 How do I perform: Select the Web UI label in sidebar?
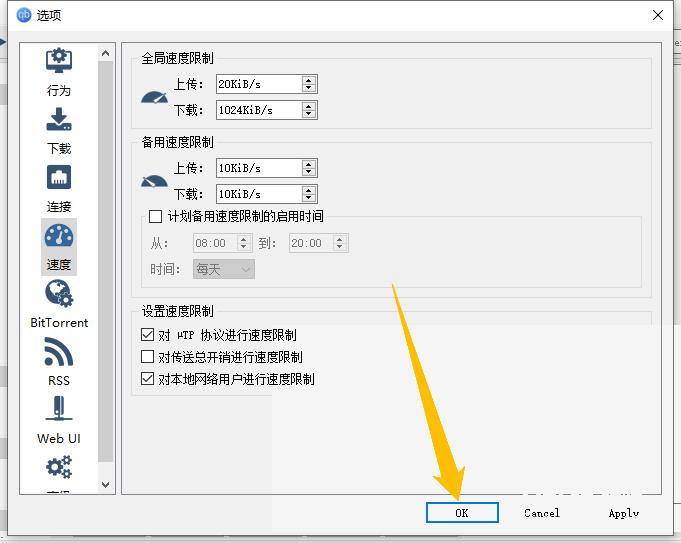click(x=59, y=438)
